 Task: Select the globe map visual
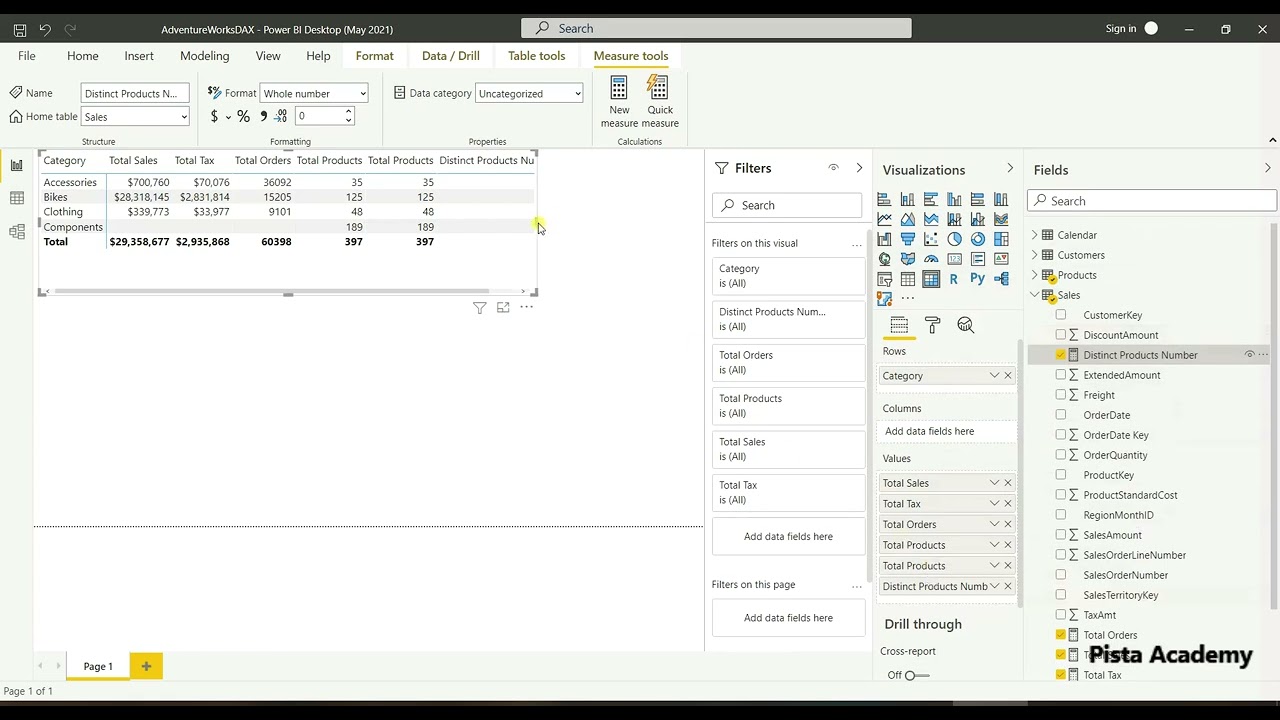click(884, 259)
